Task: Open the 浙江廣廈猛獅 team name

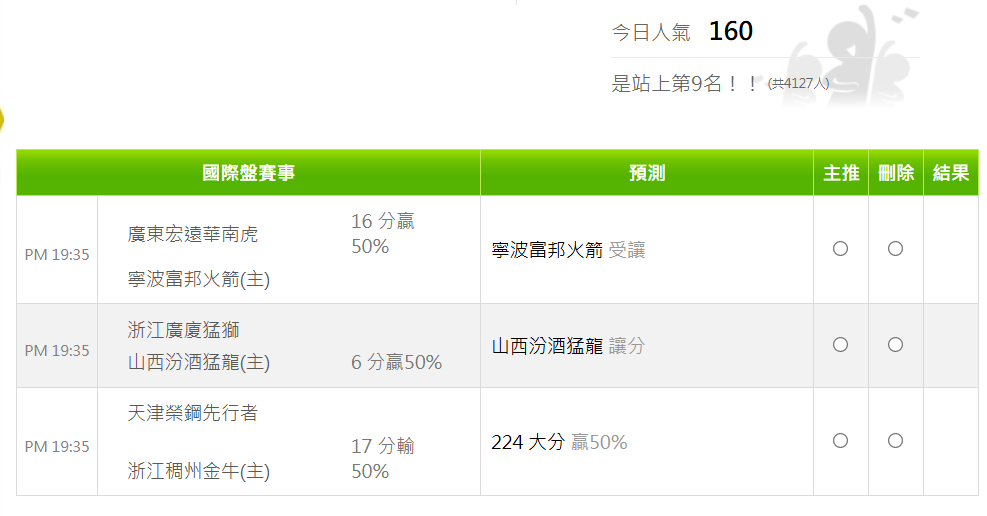Action: tap(183, 330)
